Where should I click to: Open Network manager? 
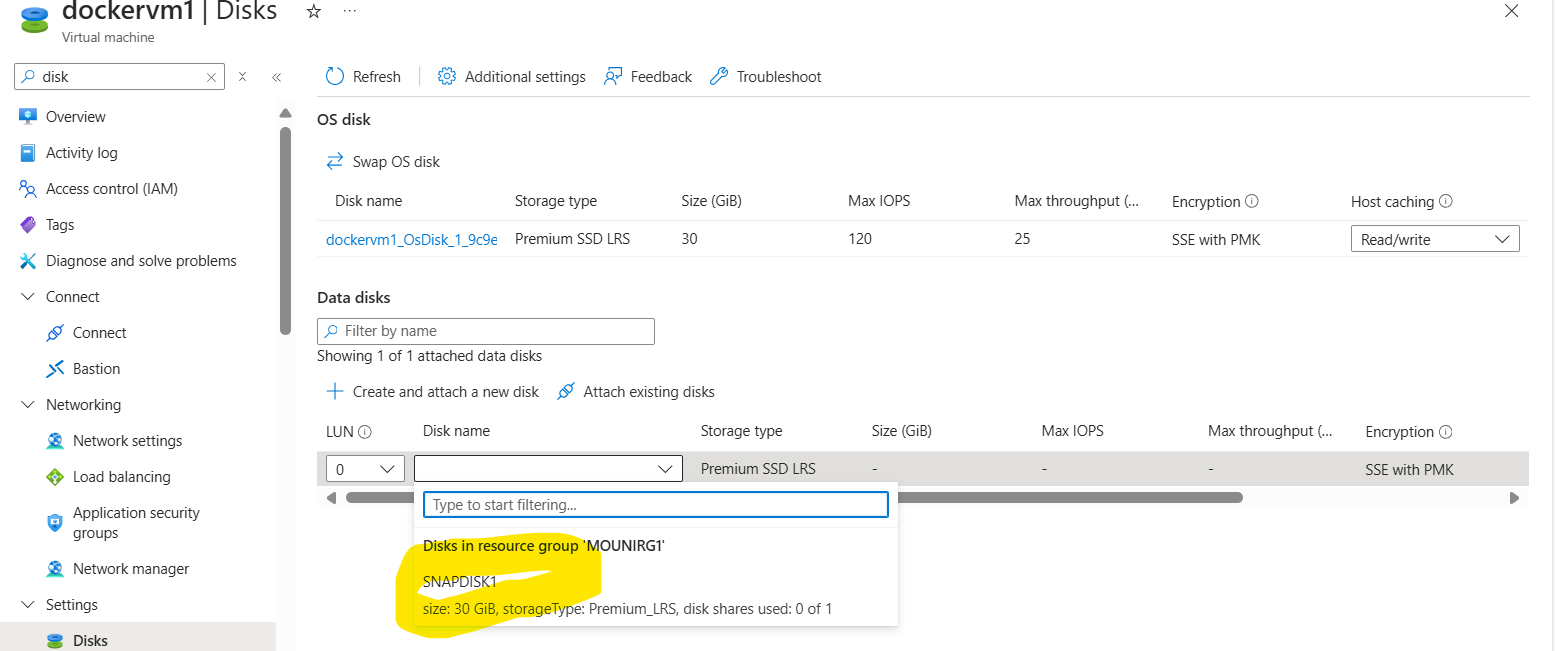point(130,569)
